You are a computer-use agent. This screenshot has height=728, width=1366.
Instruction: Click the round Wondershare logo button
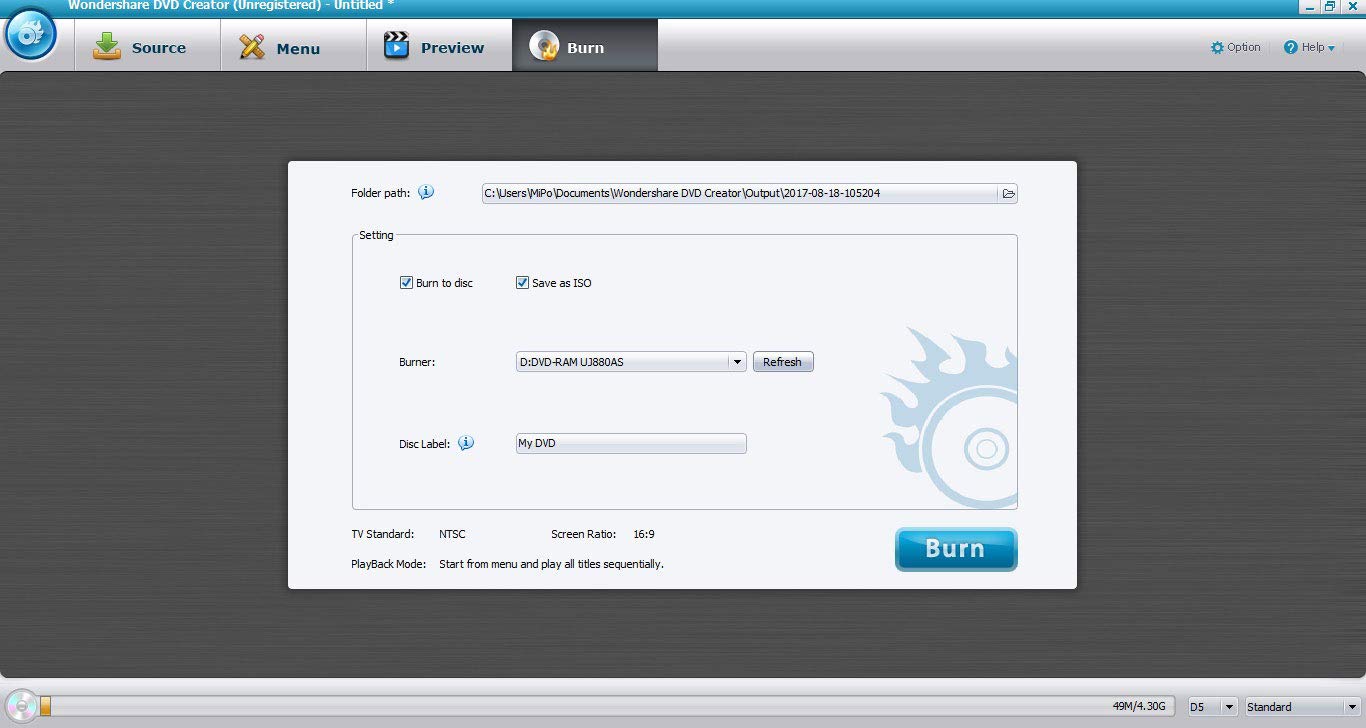(x=31, y=36)
